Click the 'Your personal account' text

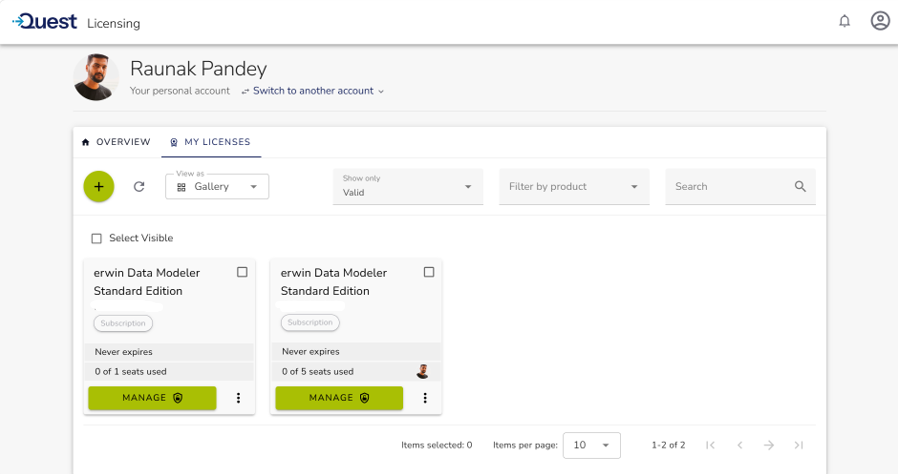point(179,91)
